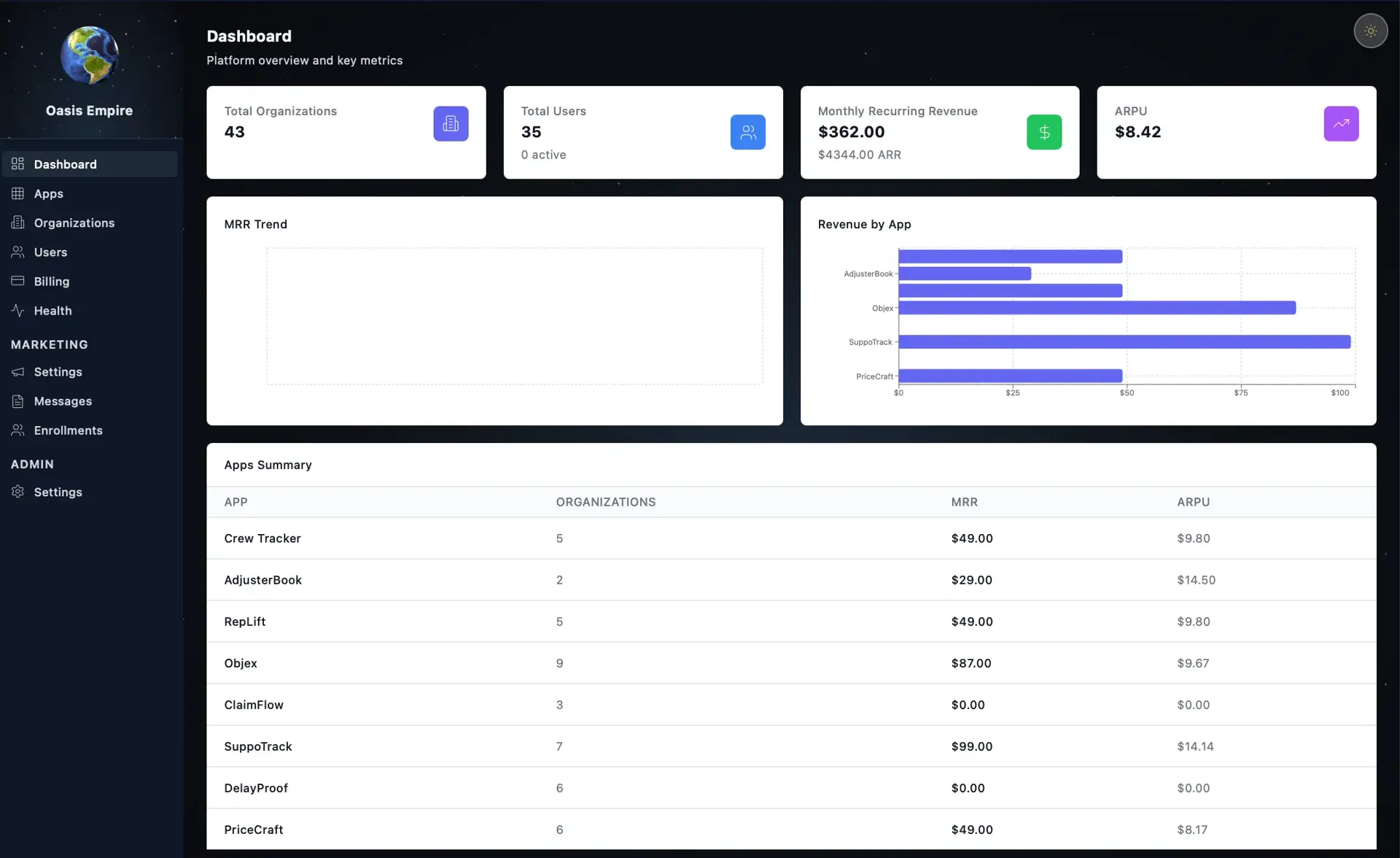Click the SuppoTrack bar in revenue chart

[1124, 341]
